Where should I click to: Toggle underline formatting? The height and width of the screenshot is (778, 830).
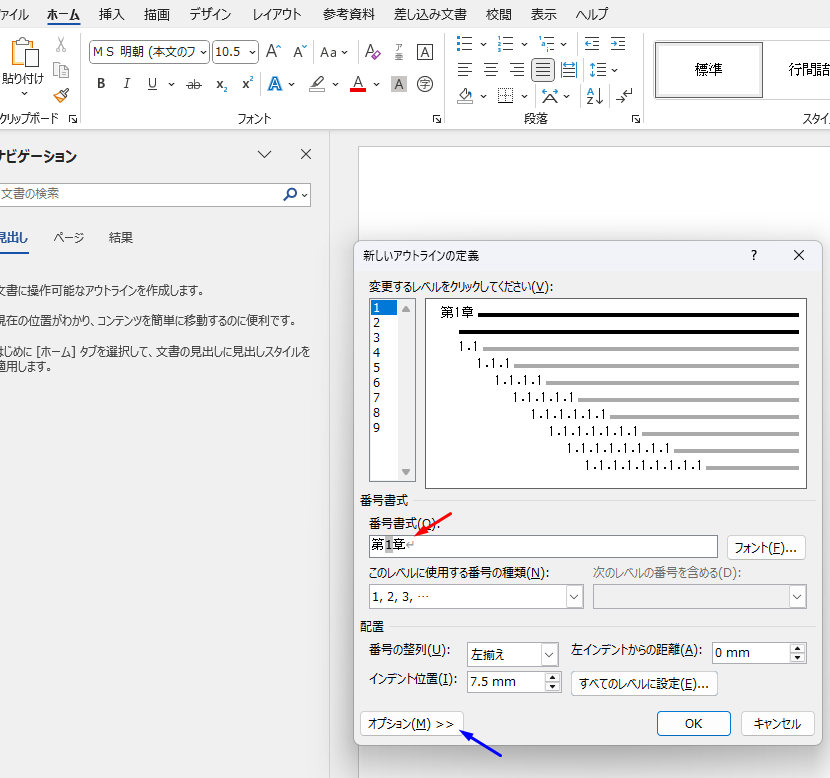pyautogui.click(x=152, y=84)
